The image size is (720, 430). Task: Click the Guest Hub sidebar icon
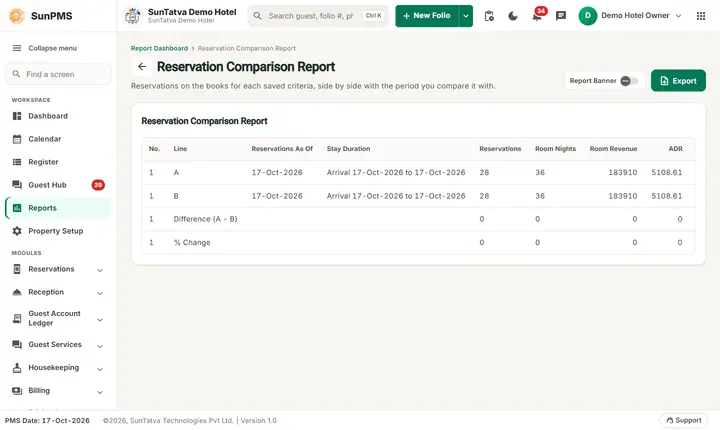(17, 185)
